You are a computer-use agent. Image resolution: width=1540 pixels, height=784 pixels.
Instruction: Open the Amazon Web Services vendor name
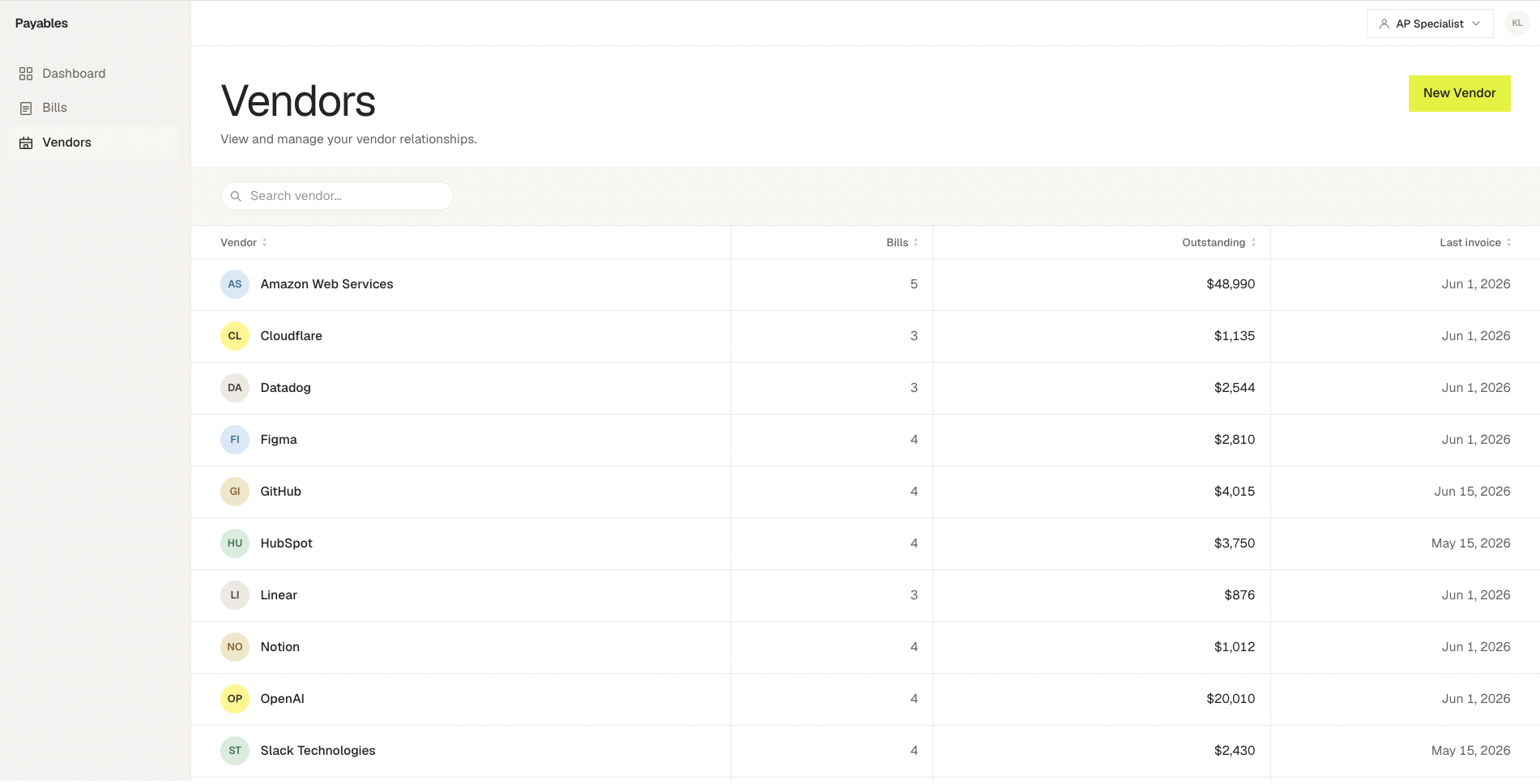click(x=326, y=284)
